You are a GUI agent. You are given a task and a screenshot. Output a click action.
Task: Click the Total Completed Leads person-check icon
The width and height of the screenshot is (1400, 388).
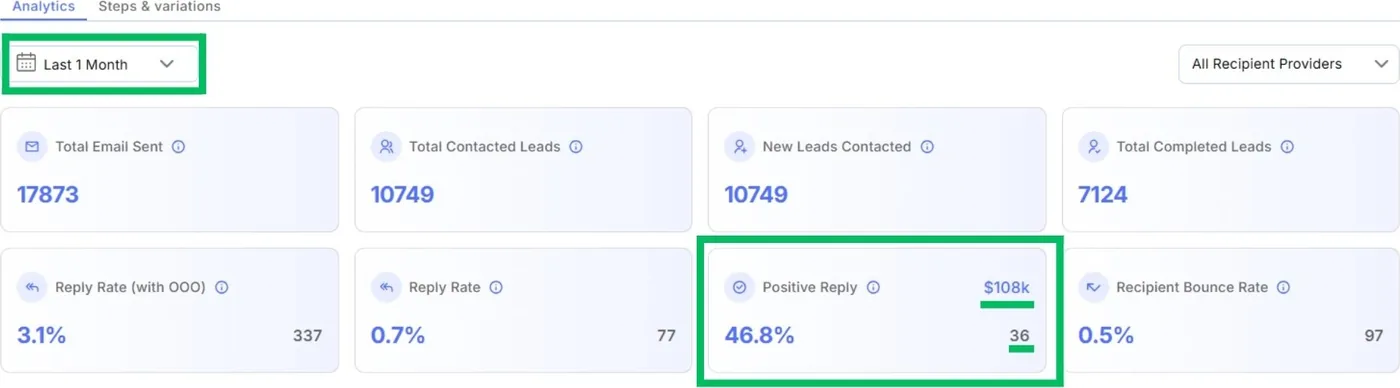pos(1094,147)
